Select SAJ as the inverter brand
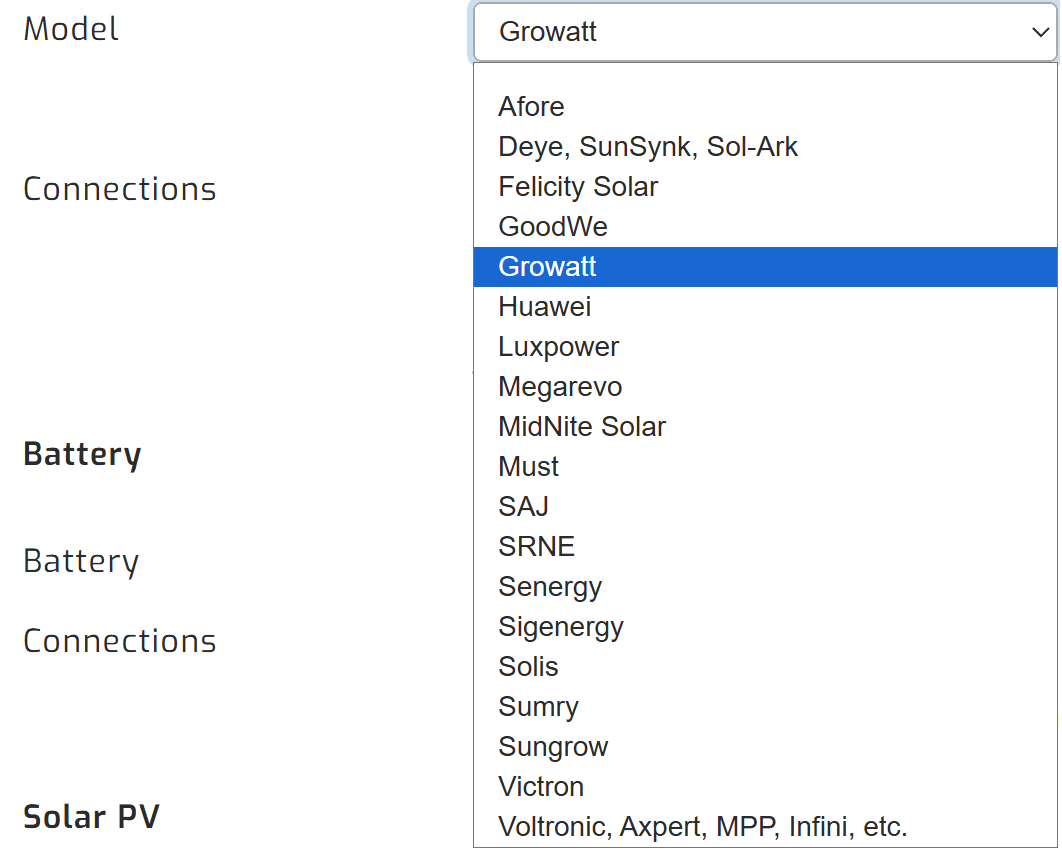The image size is (1062, 849). pyautogui.click(x=523, y=507)
